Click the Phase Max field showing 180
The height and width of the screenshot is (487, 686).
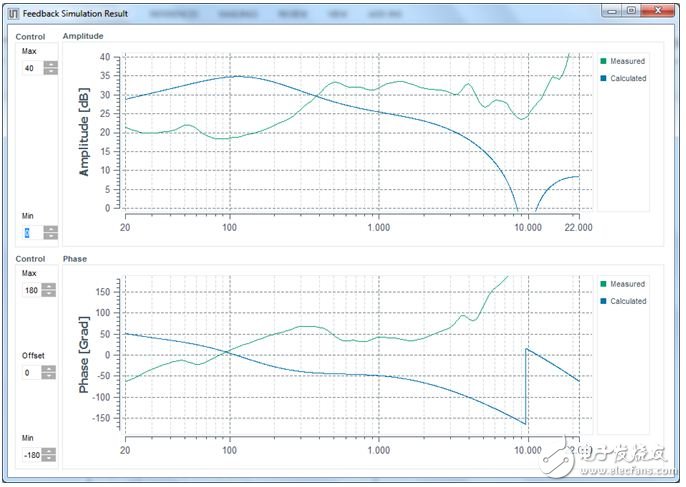pos(32,290)
